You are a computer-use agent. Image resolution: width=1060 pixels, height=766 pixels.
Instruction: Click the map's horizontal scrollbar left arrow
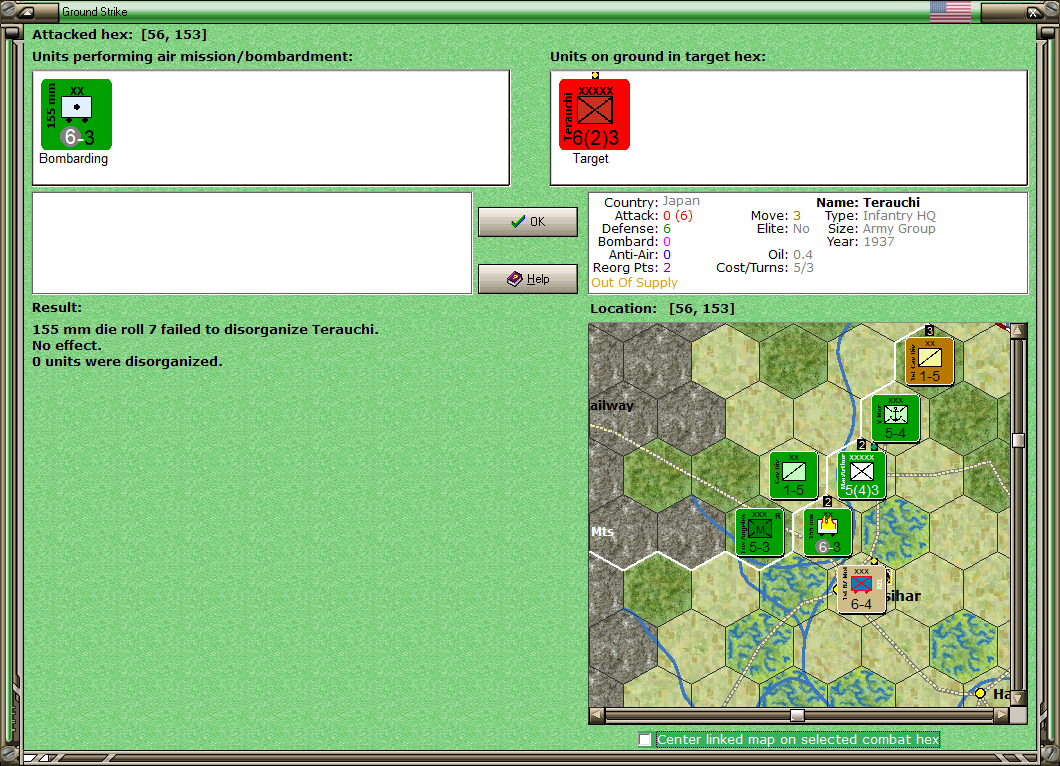(596, 715)
